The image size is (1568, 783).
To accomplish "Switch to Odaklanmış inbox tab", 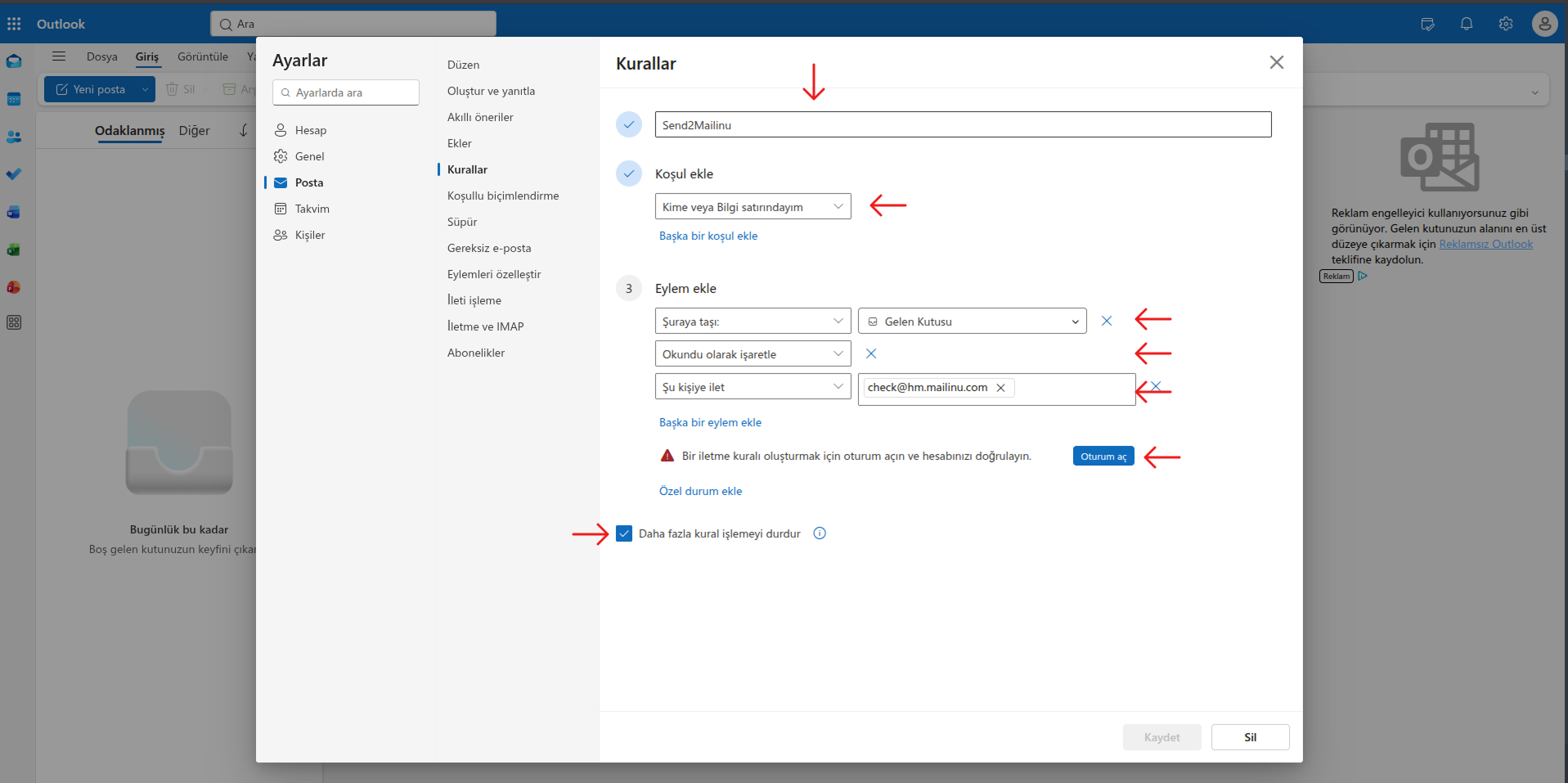I will [x=130, y=131].
